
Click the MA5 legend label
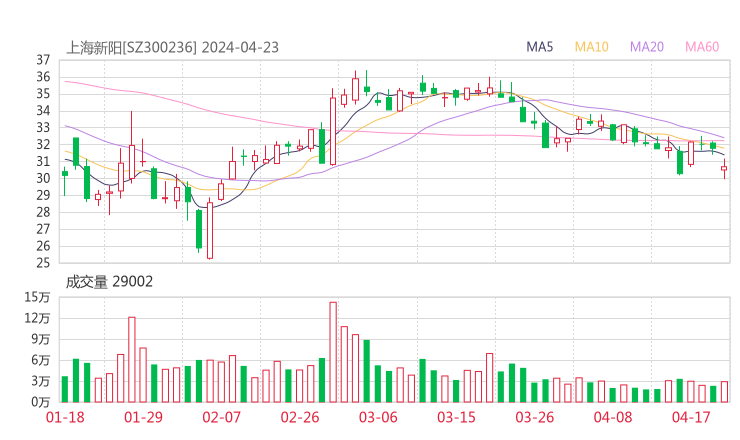coord(540,46)
